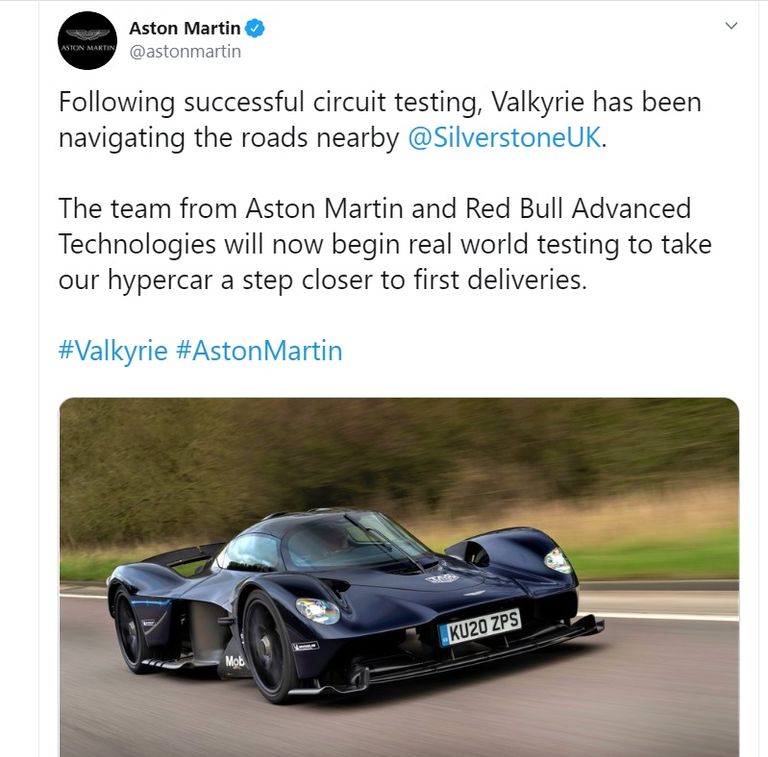The width and height of the screenshot is (768, 757).
Task: Open the Aston Martin profile avatar
Action: coord(87,41)
